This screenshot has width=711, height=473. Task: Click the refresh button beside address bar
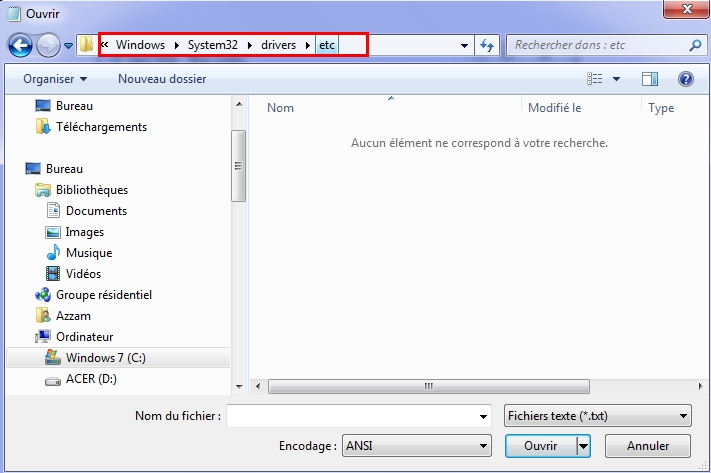tap(487, 45)
